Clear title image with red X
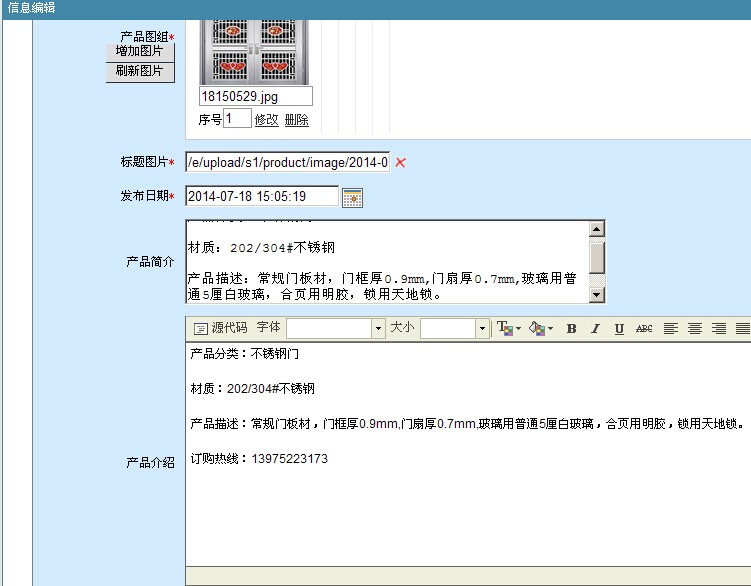 (x=401, y=162)
